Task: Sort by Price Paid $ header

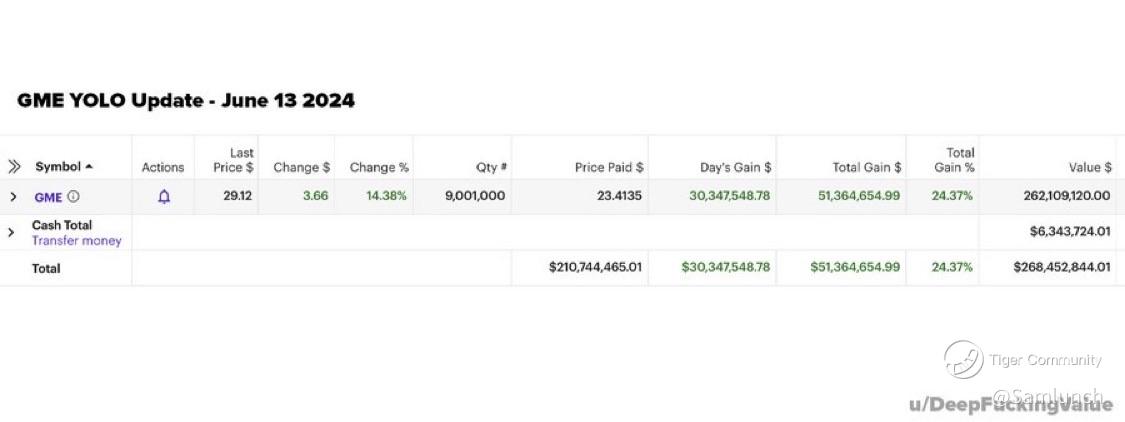Action: coord(608,167)
